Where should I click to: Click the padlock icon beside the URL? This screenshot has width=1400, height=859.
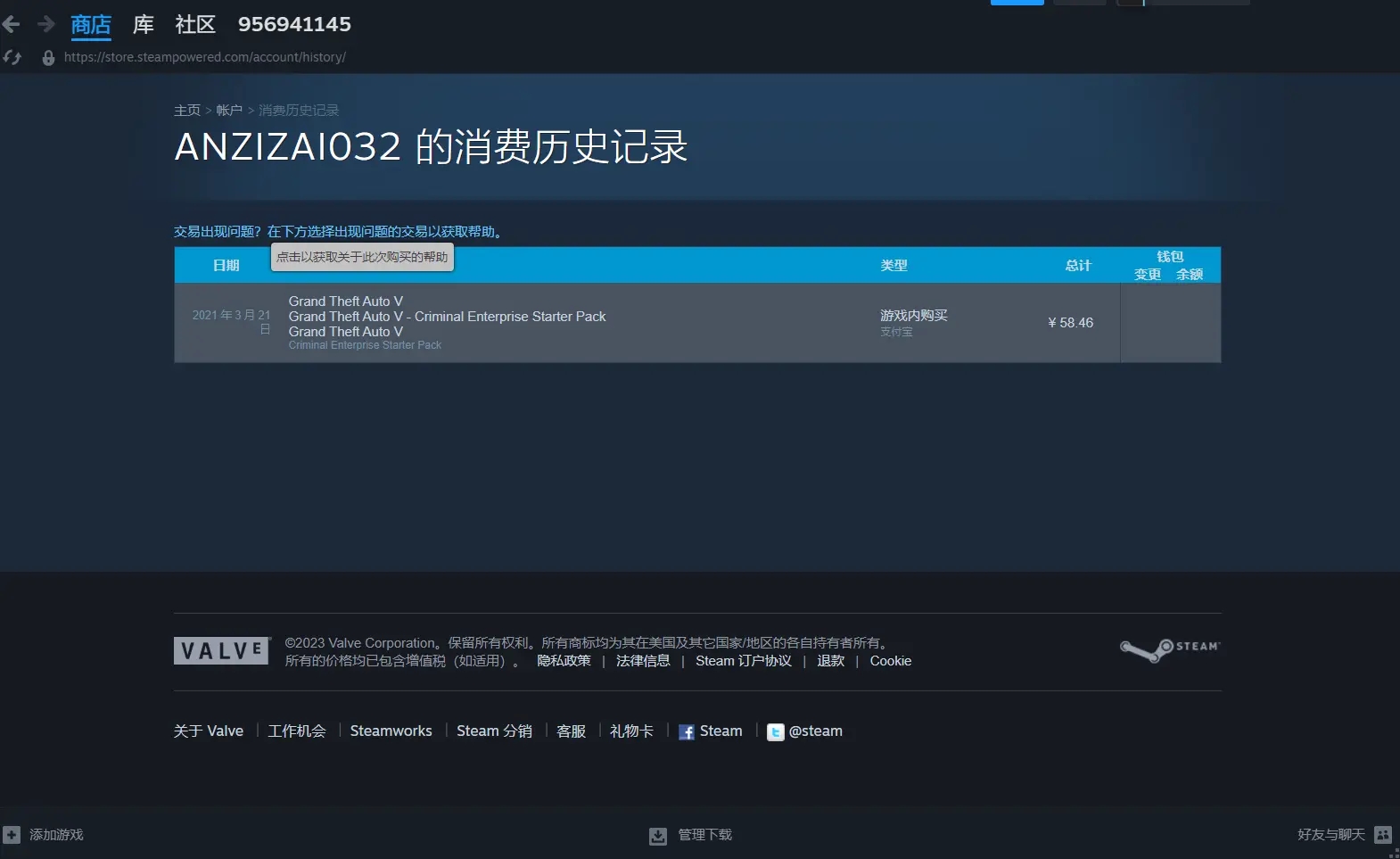(48, 57)
